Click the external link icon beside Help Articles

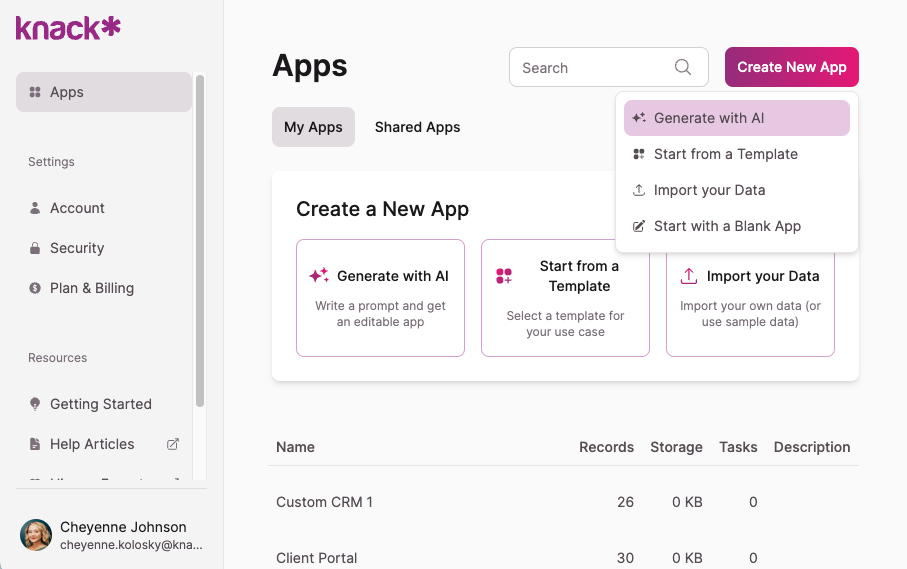(172, 444)
